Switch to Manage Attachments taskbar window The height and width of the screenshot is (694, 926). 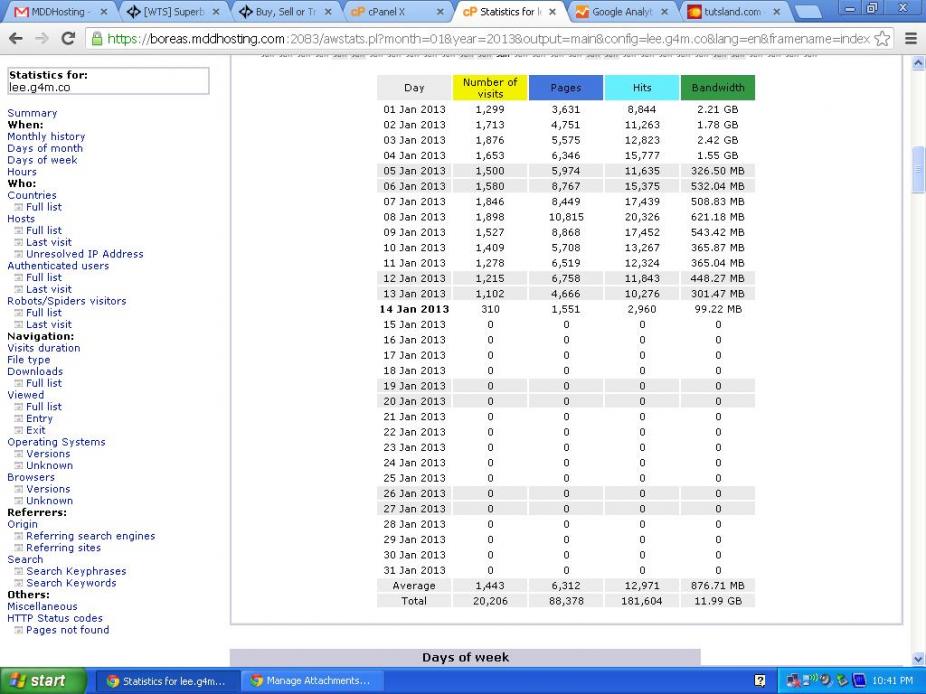tap(310, 681)
